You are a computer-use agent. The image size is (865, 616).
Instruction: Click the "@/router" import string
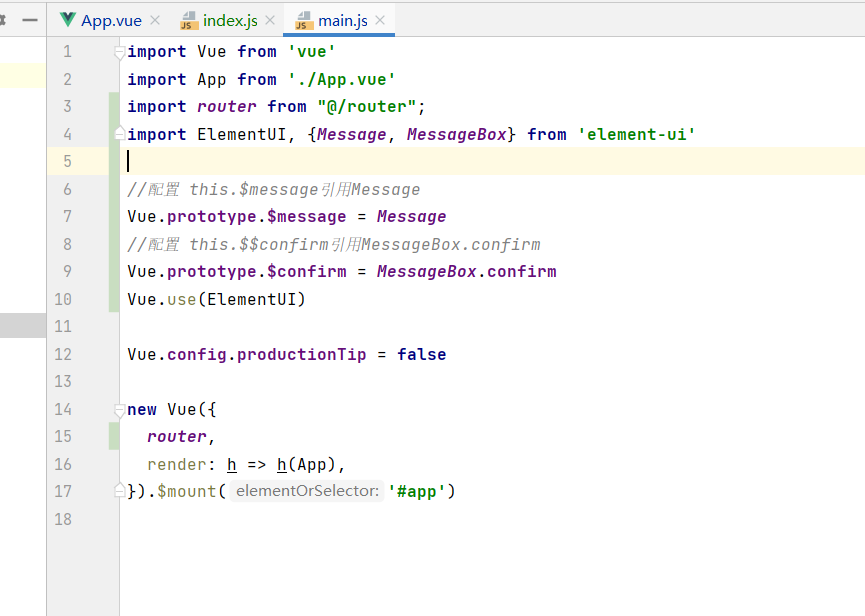coord(366,106)
